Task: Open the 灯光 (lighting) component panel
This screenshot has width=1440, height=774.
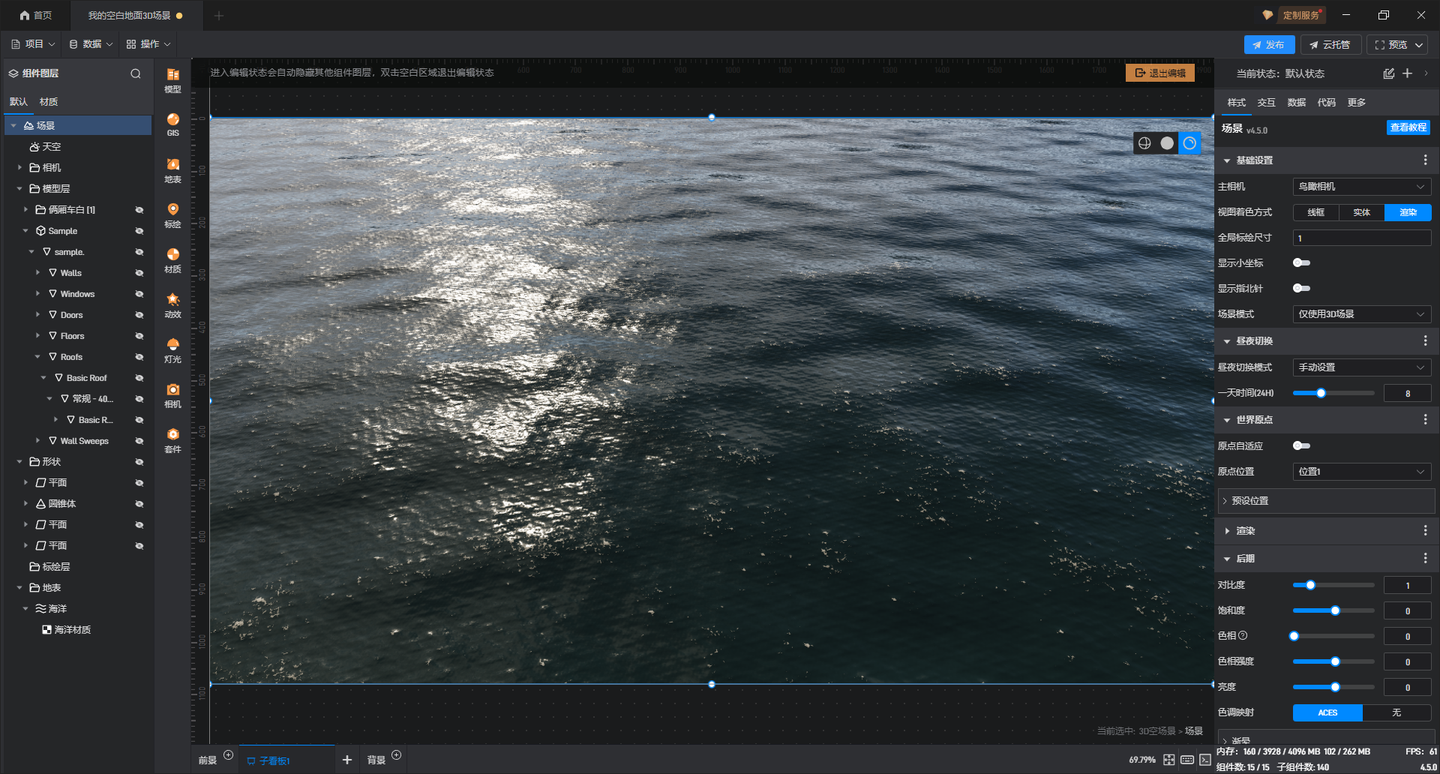Action: pos(173,350)
